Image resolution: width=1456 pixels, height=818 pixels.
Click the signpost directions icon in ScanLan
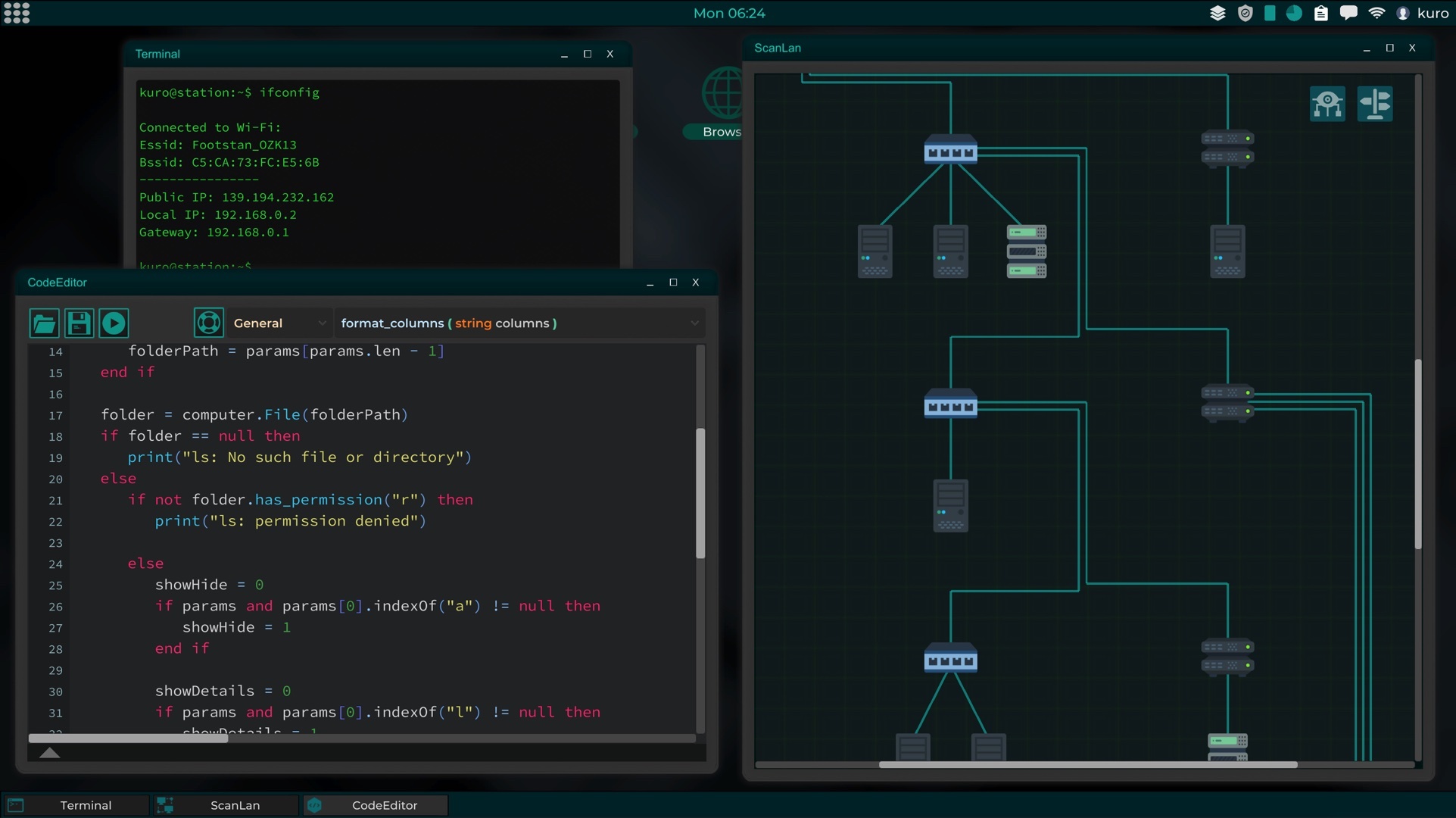pos(1374,104)
